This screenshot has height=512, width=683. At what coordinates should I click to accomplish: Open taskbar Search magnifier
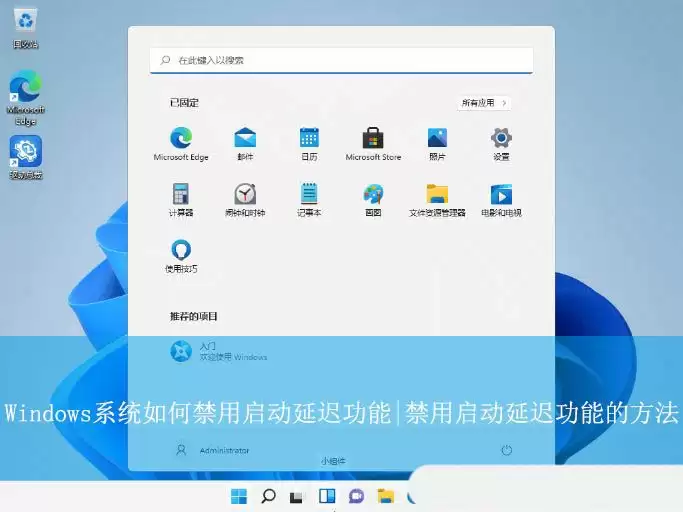268,496
